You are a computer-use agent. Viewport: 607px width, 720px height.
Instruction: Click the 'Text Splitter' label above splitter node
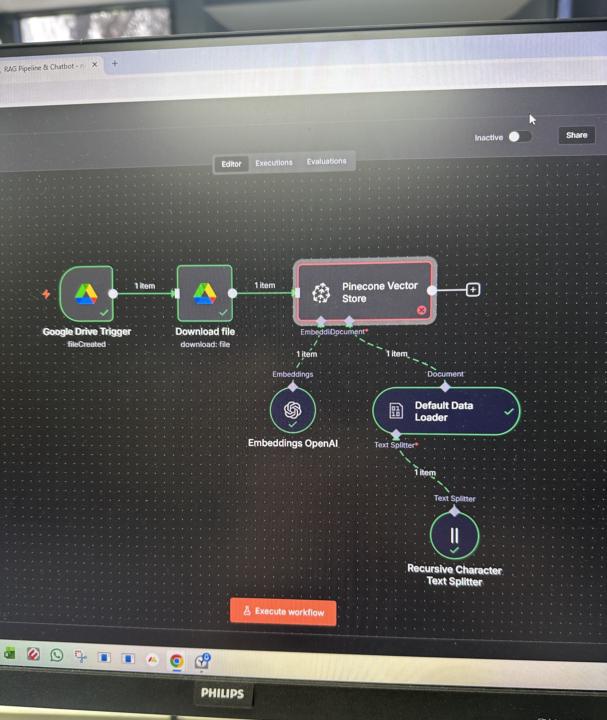click(x=455, y=498)
